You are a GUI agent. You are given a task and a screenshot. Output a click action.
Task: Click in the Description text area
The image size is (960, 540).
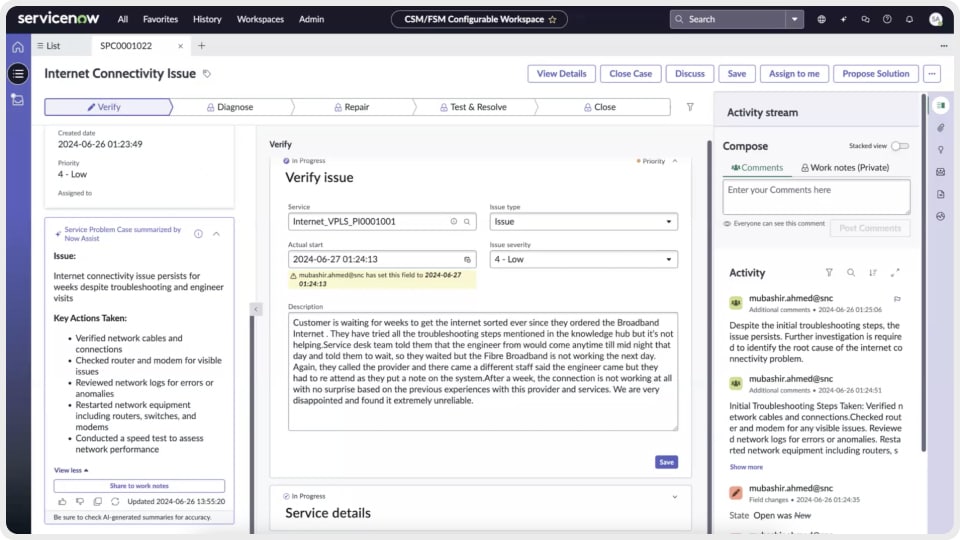pos(482,372)
